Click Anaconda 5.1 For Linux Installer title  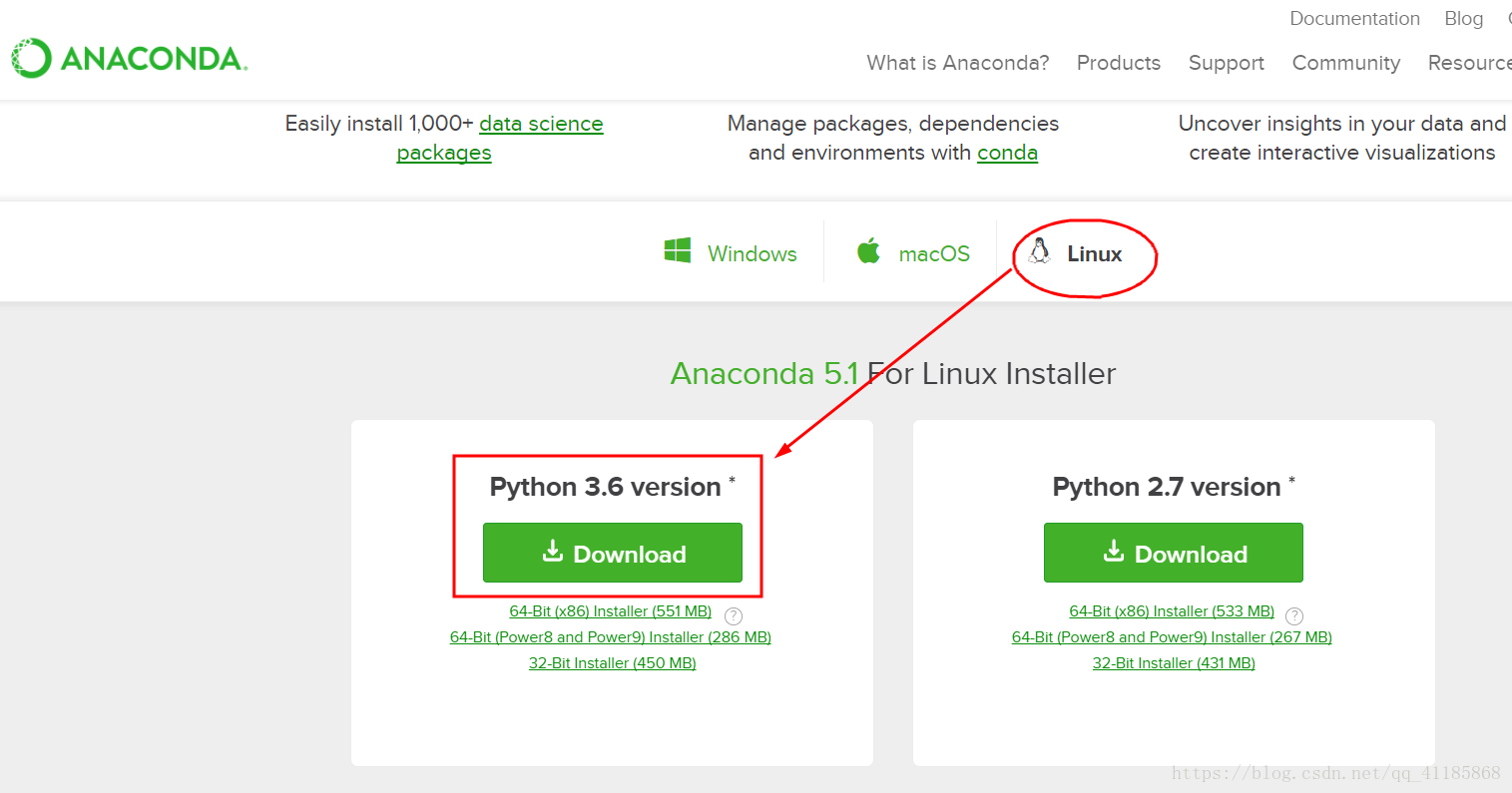(893, 374)
